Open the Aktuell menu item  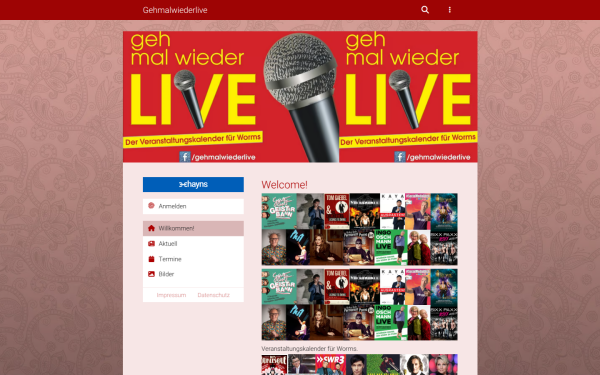click(x=193, y=244)
